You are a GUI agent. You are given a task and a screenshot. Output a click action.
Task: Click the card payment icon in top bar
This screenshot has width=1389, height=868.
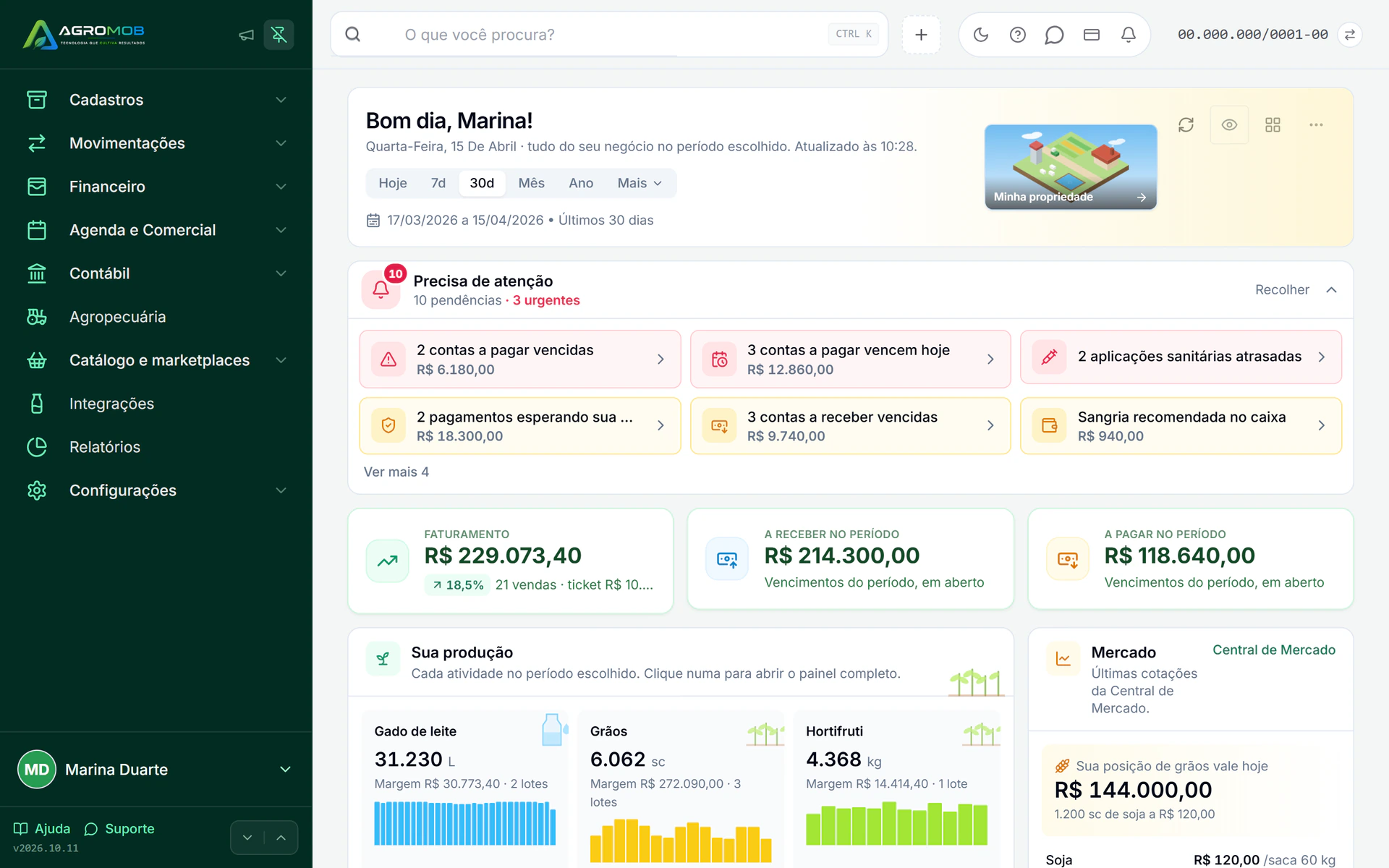[x=1092, y=35]
